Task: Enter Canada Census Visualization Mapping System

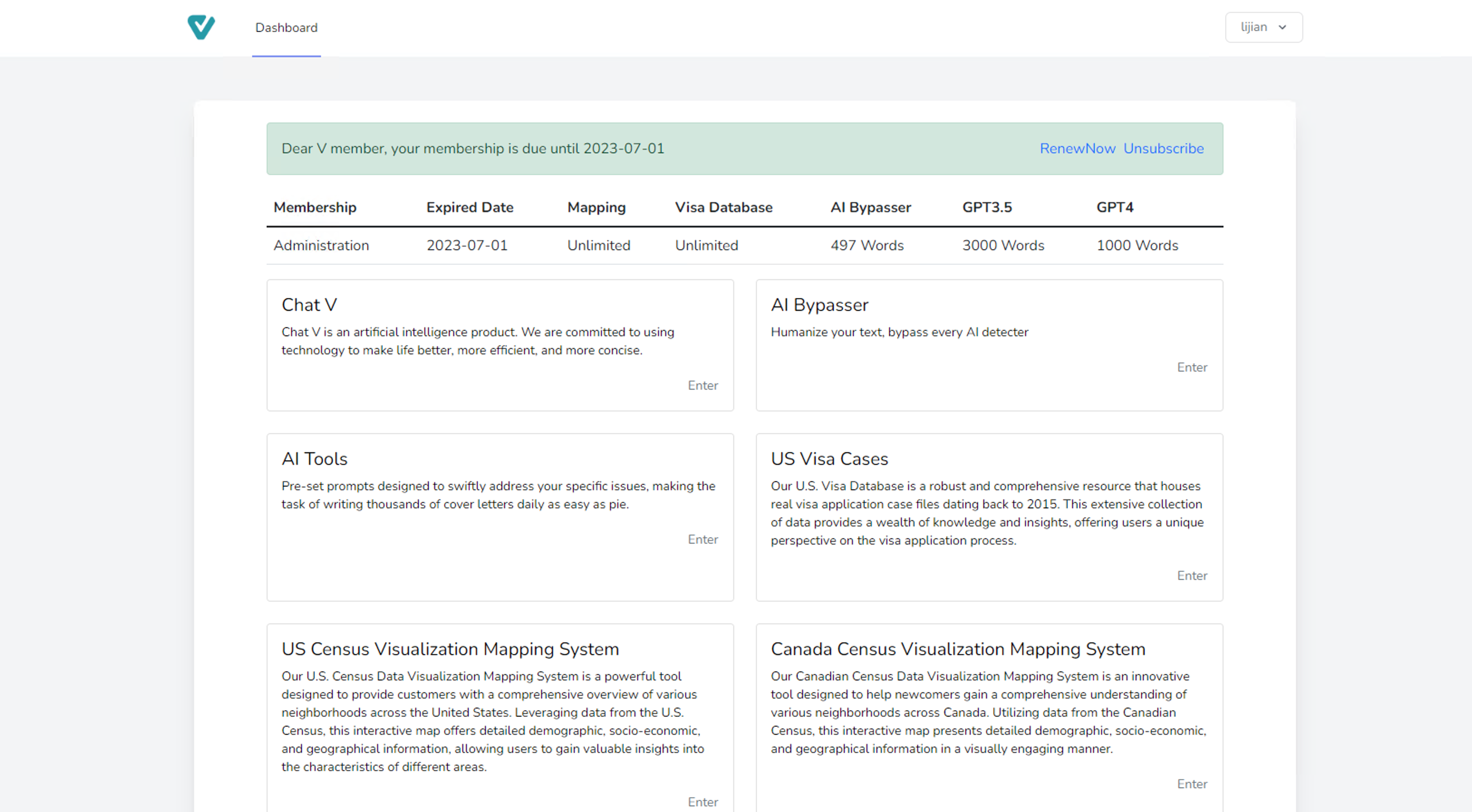Action: tap(1191, 784)
